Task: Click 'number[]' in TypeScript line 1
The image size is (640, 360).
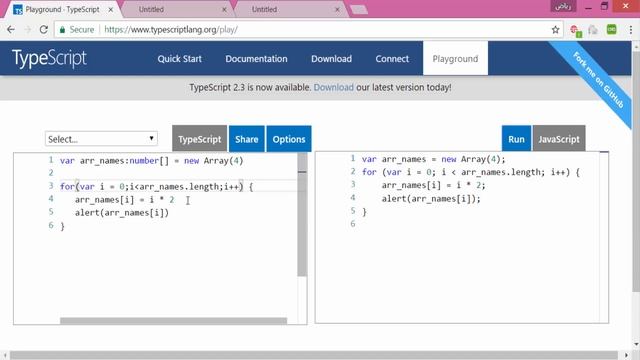Action: tap(149, 160)
